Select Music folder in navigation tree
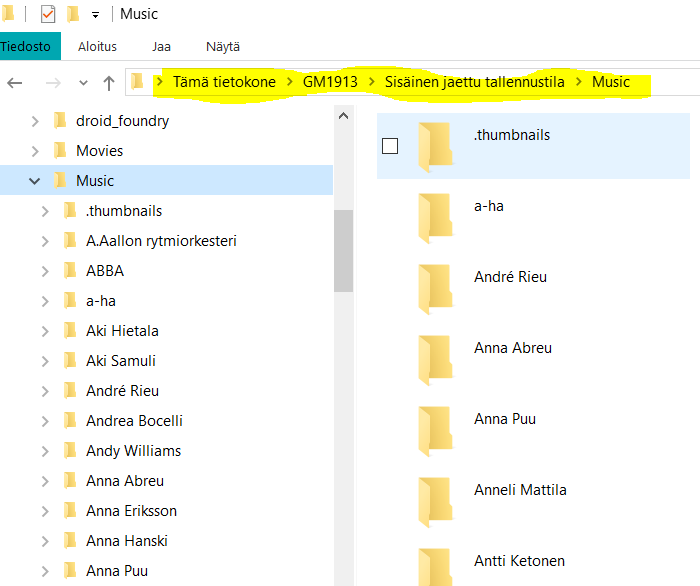 tap(95, 181)
